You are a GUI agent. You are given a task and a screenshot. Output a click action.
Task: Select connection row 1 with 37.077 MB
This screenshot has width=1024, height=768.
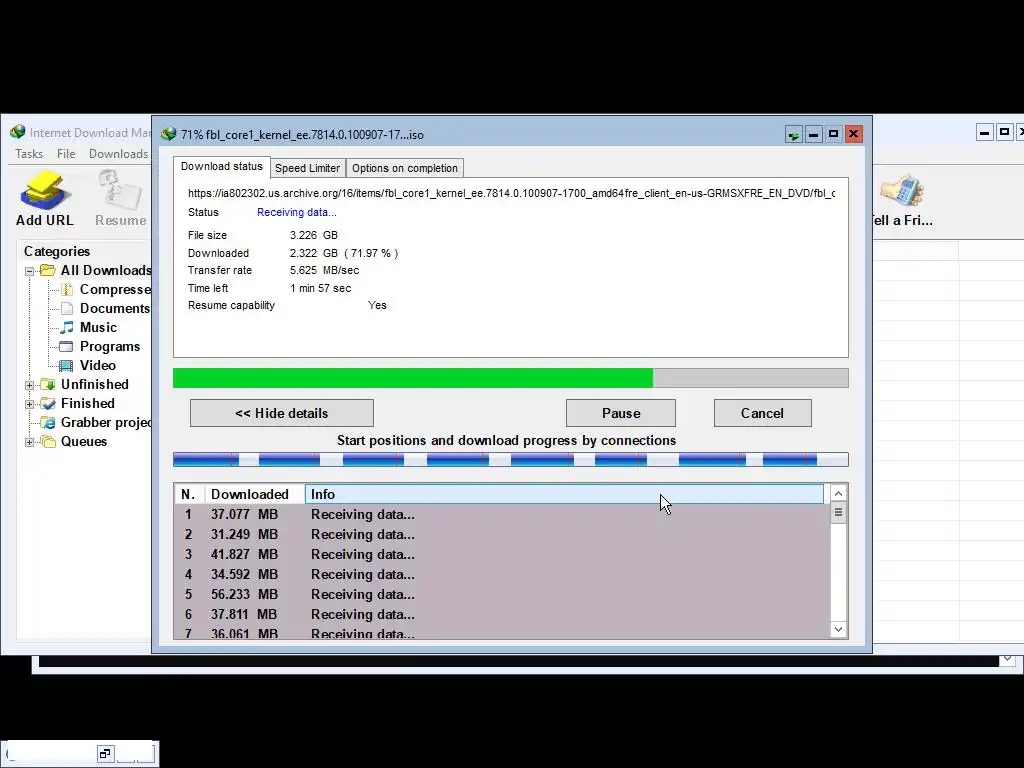point(502,515)
